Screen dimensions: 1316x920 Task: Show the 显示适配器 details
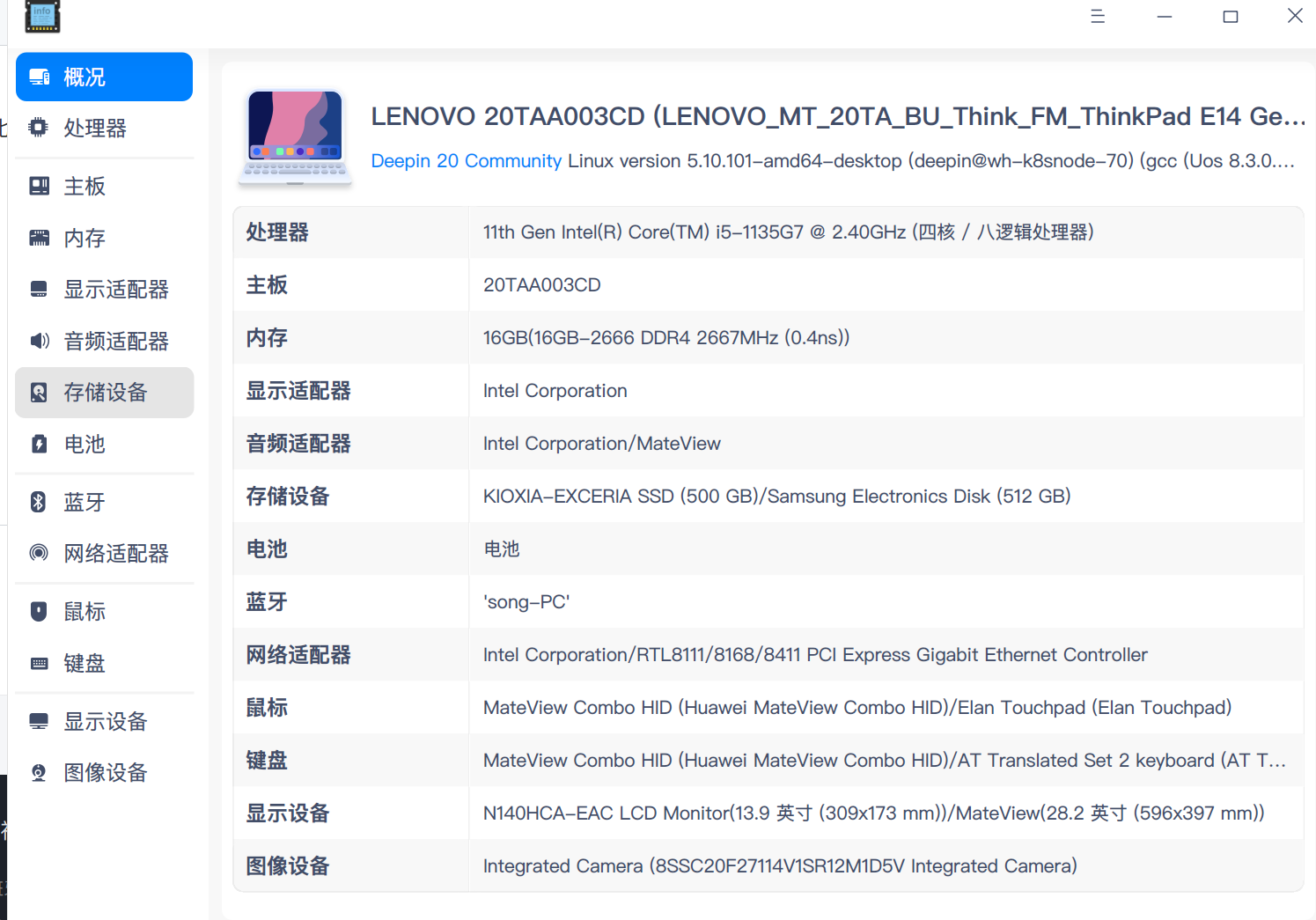[104, 289]
